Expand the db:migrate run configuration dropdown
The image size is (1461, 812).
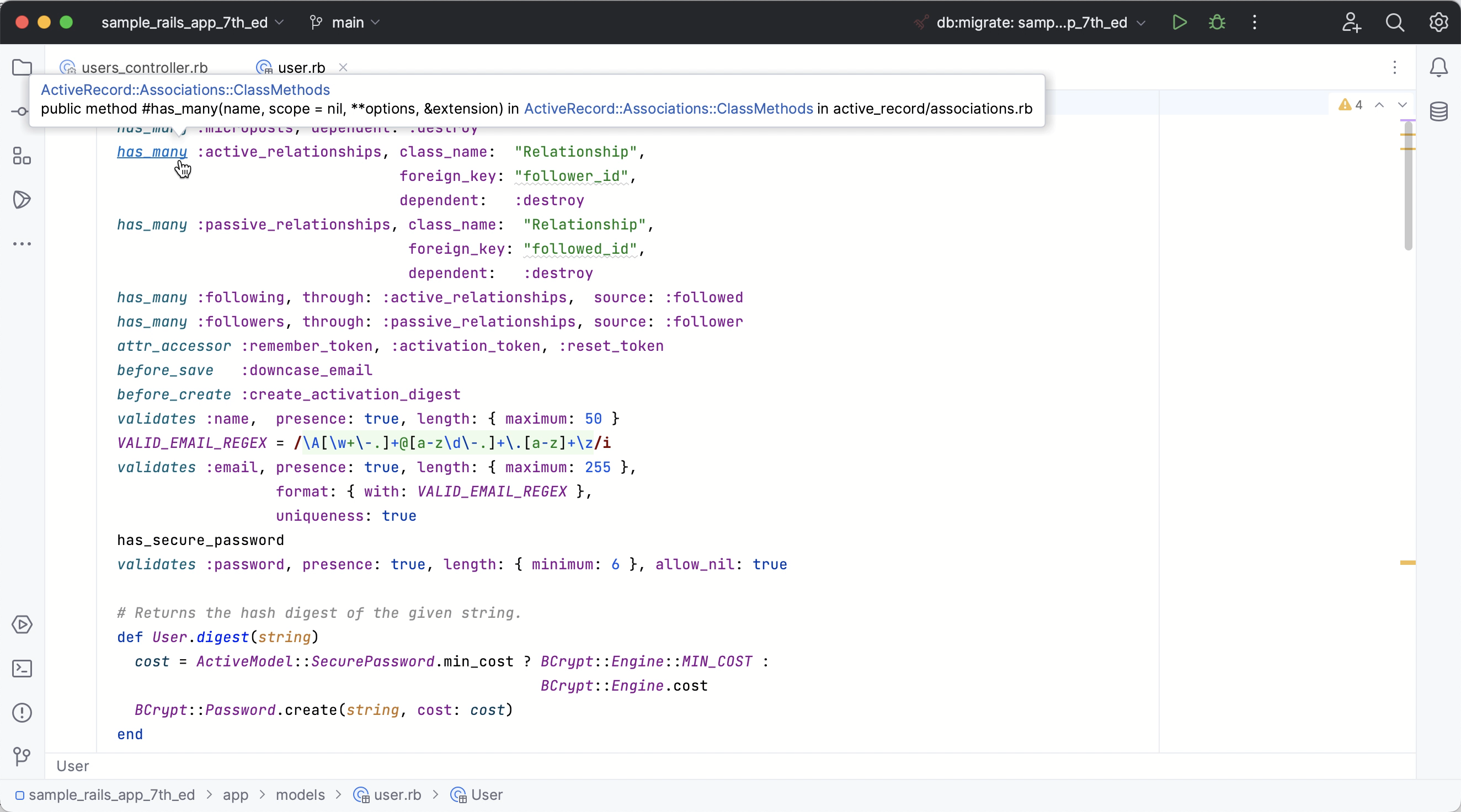click(1032, 23)
